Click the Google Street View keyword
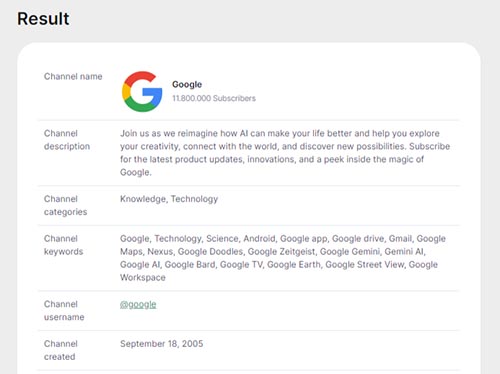This screenshot has width=500, height=374. (x=365, y=265)
